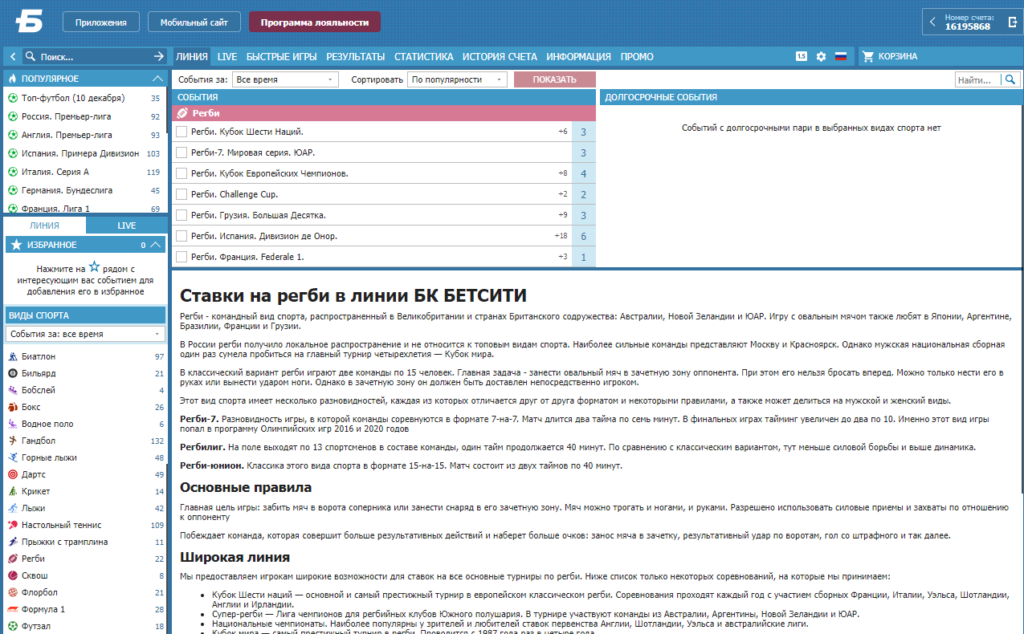Click the Мобильный сайт button
Viewport: 1024px width, 634px height.
[x=194, y=22]
